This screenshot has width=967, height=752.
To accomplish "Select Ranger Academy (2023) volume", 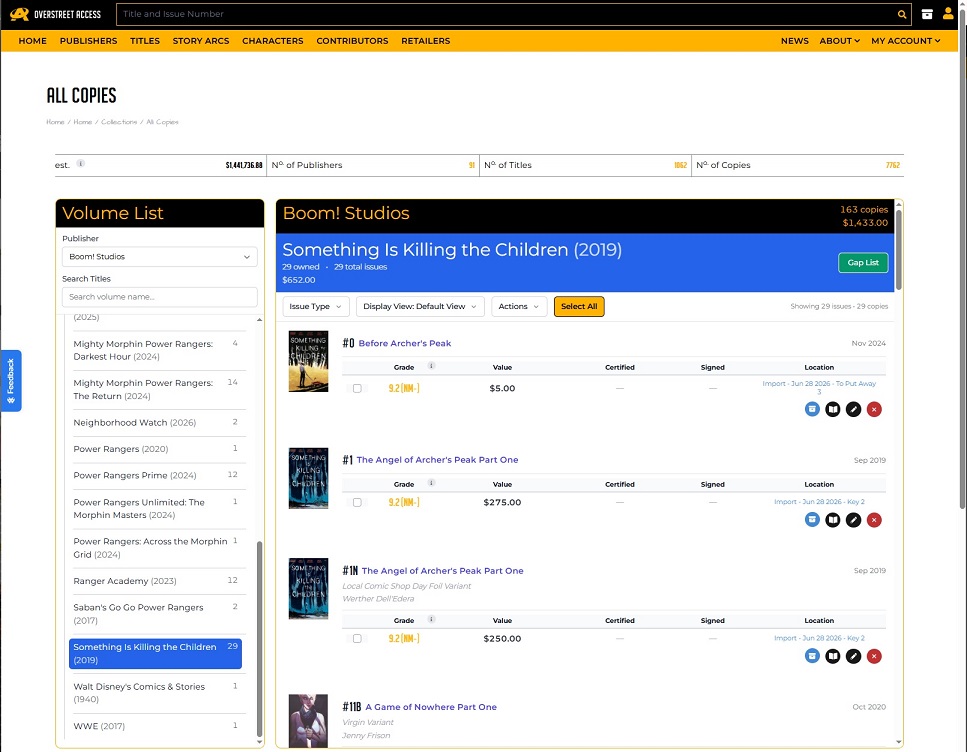I will [x=155, y=581].
